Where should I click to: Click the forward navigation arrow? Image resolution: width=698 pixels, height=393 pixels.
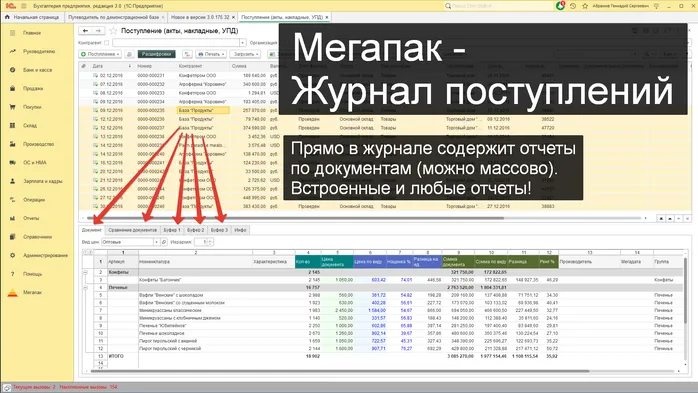tap(98, 31)
